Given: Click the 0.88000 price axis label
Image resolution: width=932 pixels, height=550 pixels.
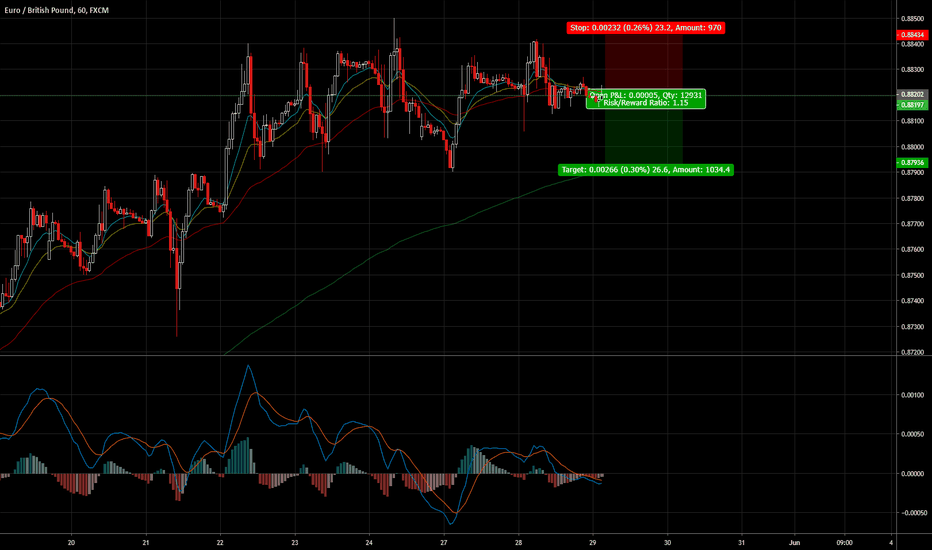Looking at the screenshot, I should [x=912, y=147].
